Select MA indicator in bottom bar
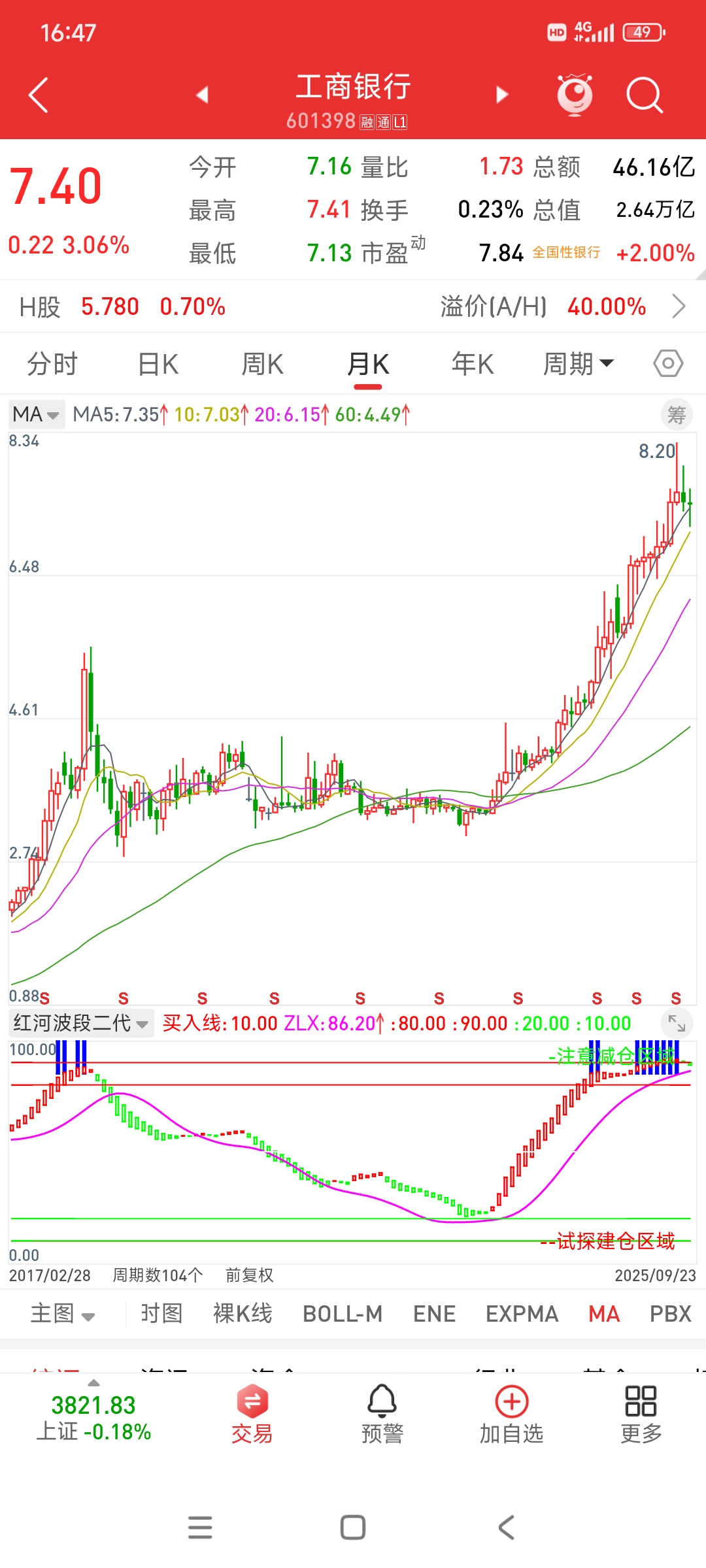Viewport: 706px width, 1568px height. coord(604,1314)
